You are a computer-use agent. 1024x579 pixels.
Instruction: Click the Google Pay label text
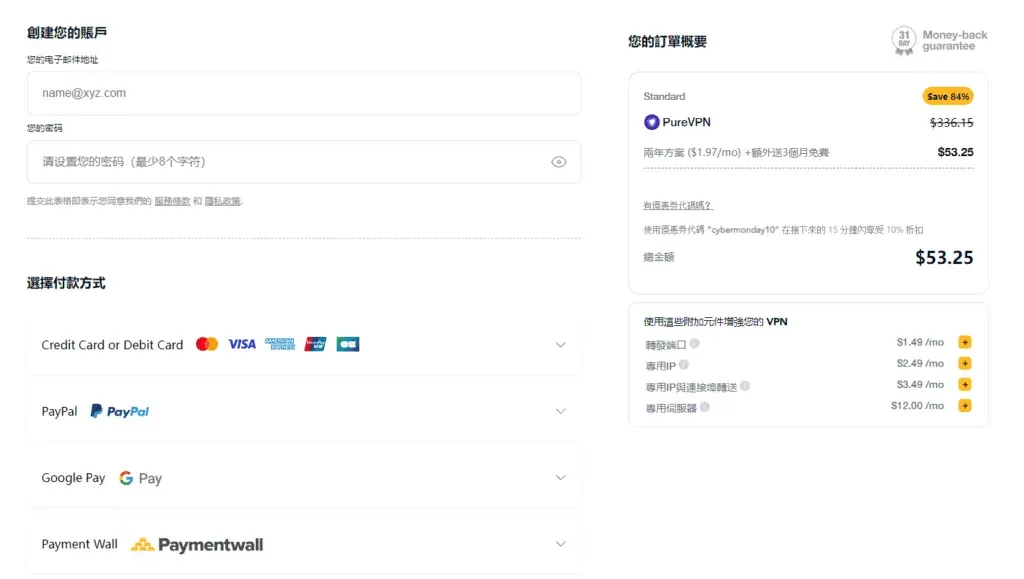point(73,478)
